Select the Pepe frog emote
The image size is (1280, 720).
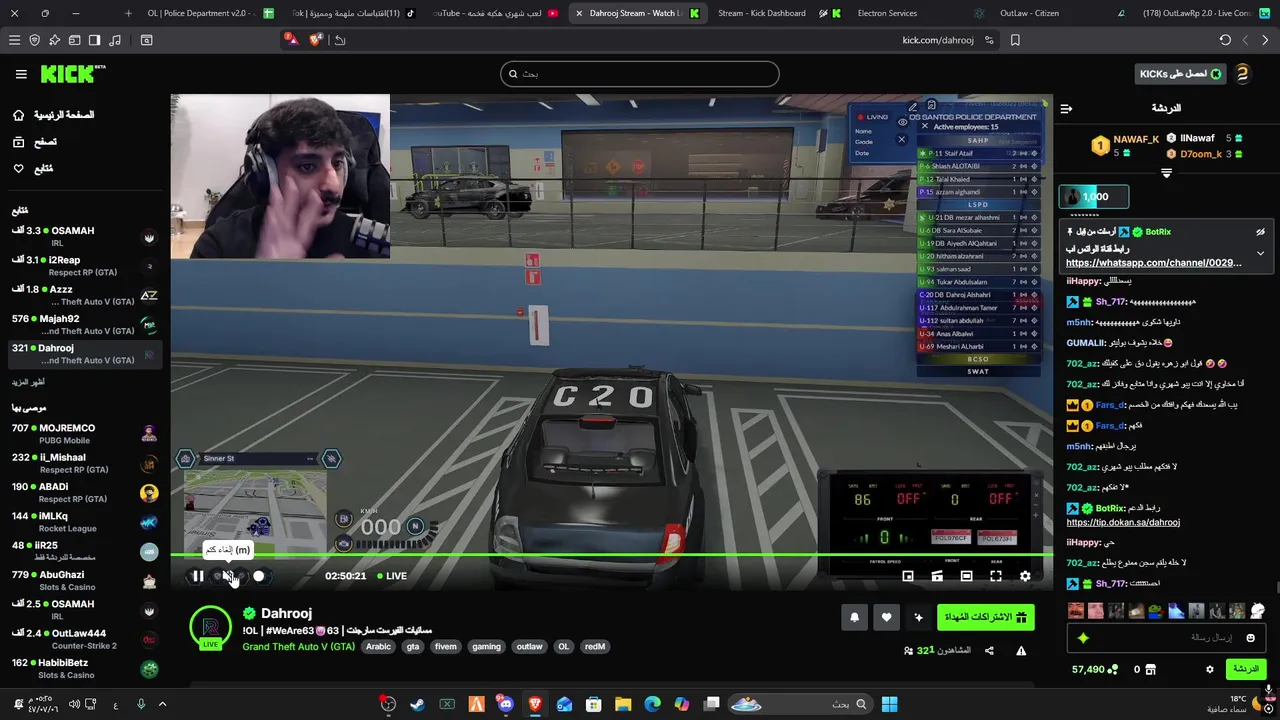click(1155, 611)
